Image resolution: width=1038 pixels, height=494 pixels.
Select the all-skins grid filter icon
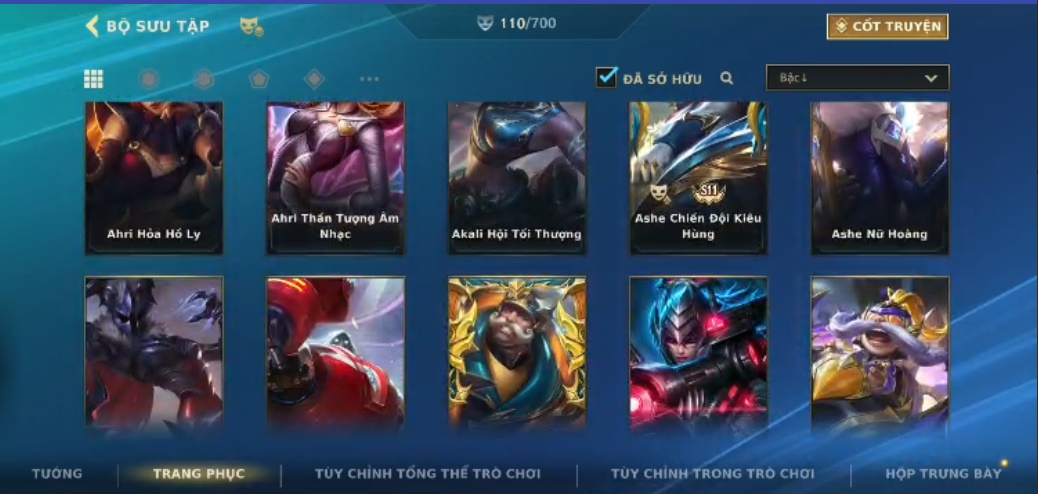[93, 79]
